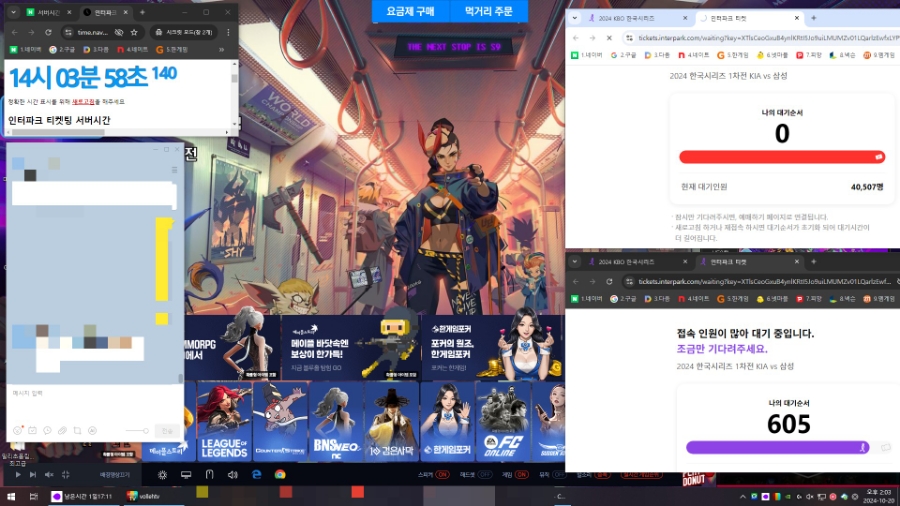Bookmark the time.navyism page with star

[x=134, y=32]
